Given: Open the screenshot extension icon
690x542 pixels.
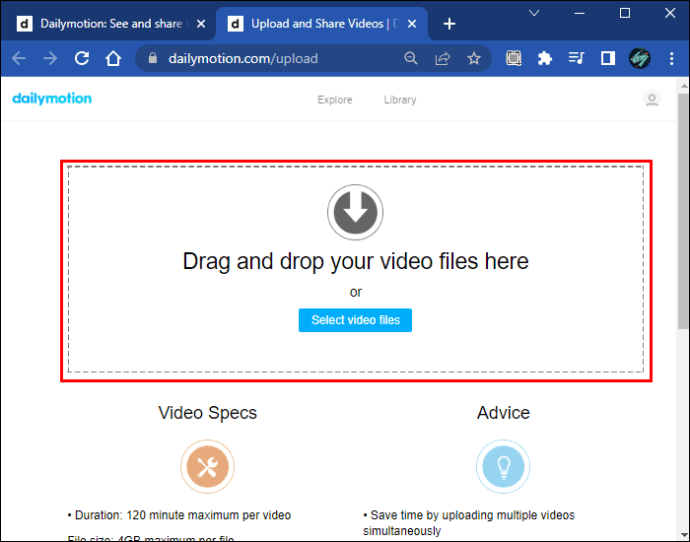Looking at the screenshot, I should click(514, 58).
